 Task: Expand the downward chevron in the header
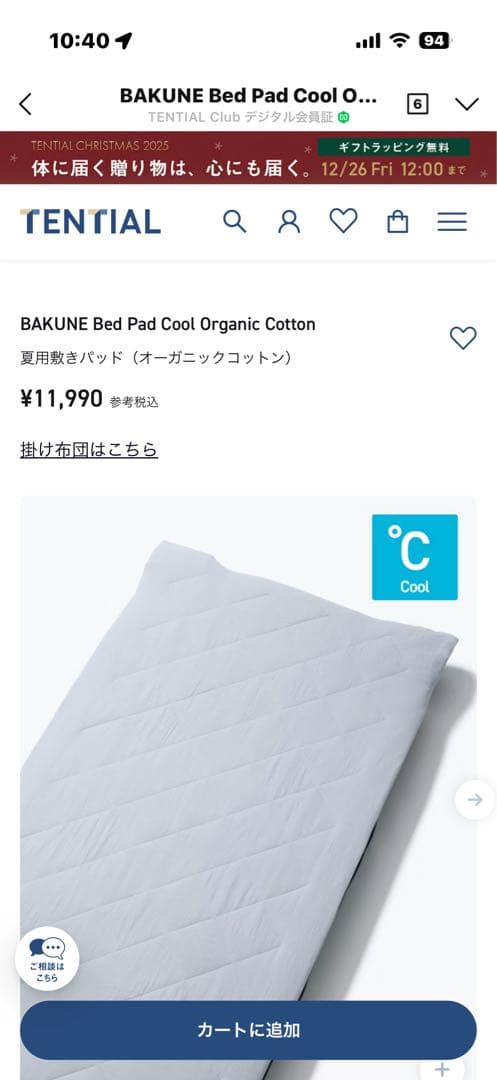pyautogui.click(x=467, y=104)
